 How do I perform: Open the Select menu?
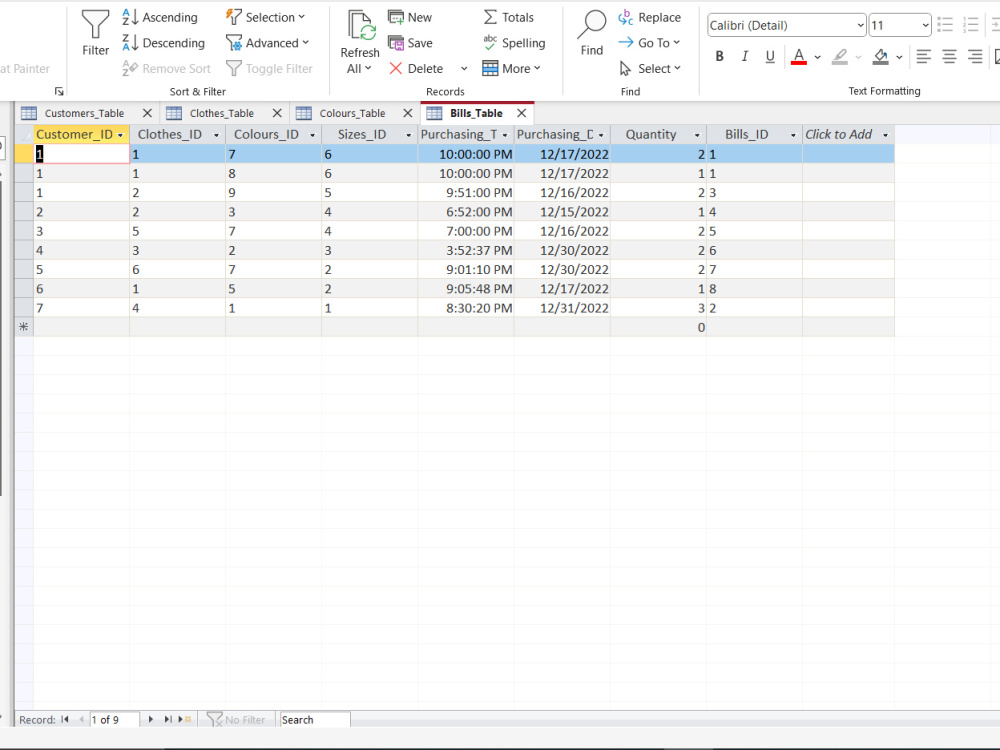[649, 68]
